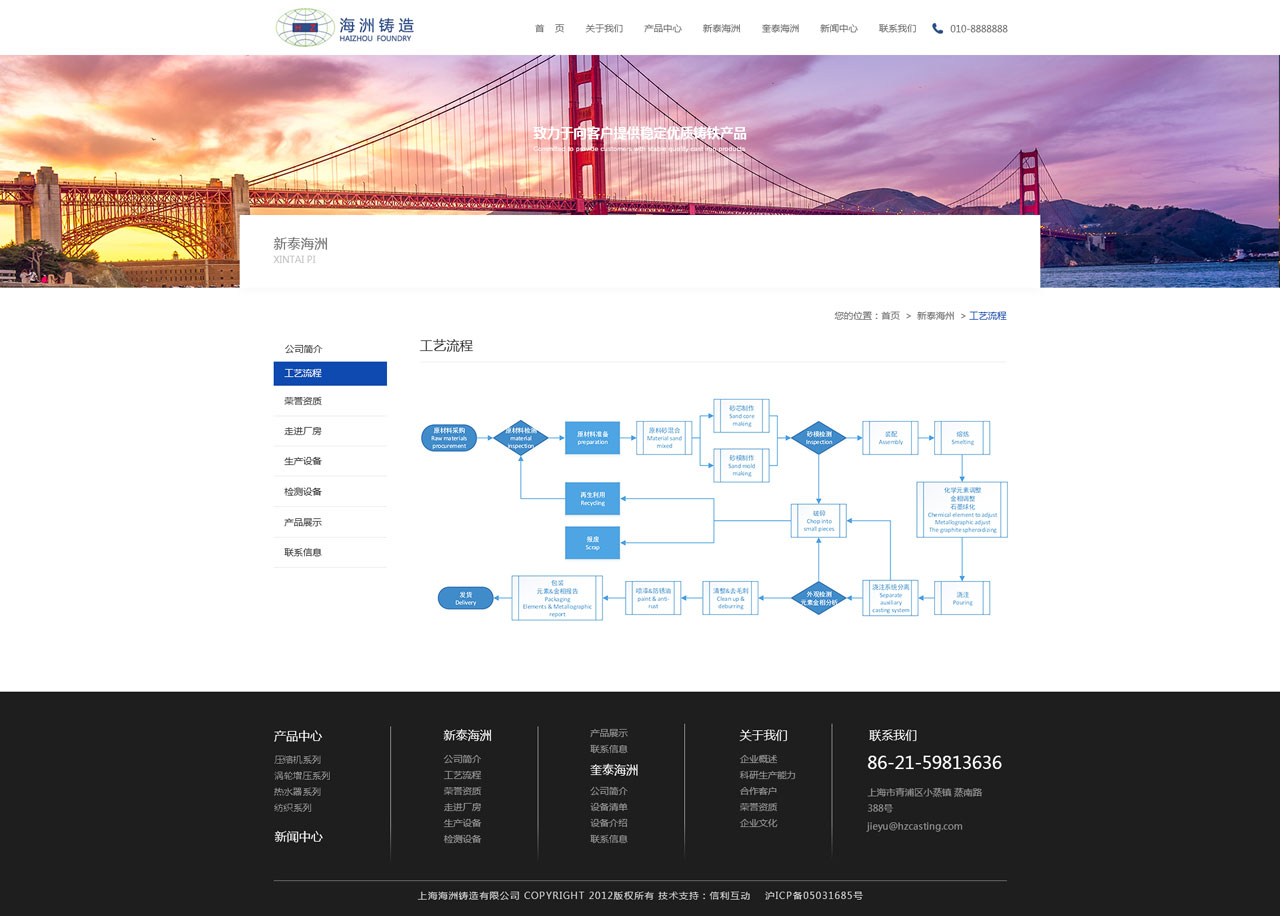Open 公司简介 under footer 新泰海洲

coord(463,760)
